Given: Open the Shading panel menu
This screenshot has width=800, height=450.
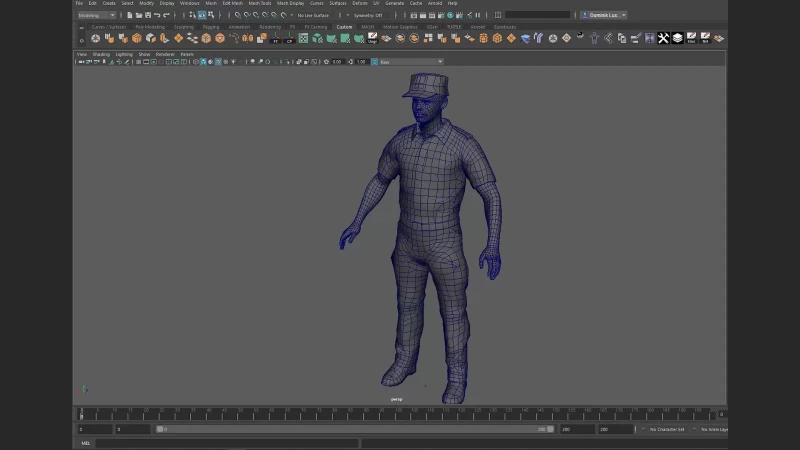Looking at the screenshot, I should 101,54.
